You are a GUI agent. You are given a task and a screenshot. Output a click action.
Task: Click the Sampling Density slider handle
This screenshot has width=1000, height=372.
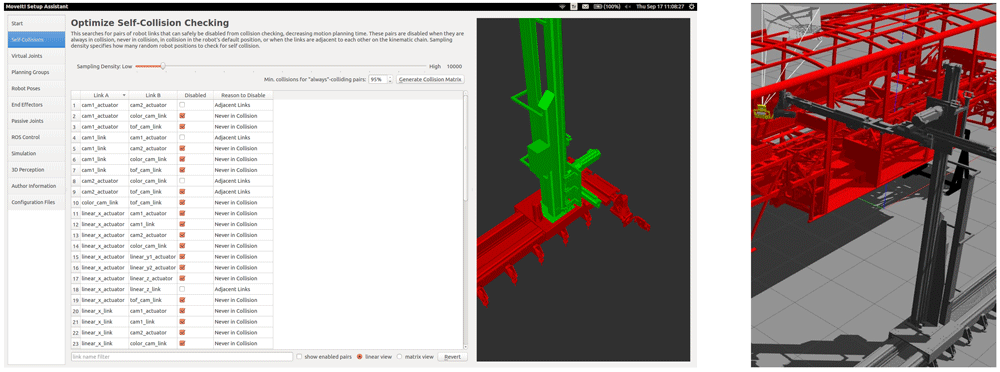pos(163,66)
